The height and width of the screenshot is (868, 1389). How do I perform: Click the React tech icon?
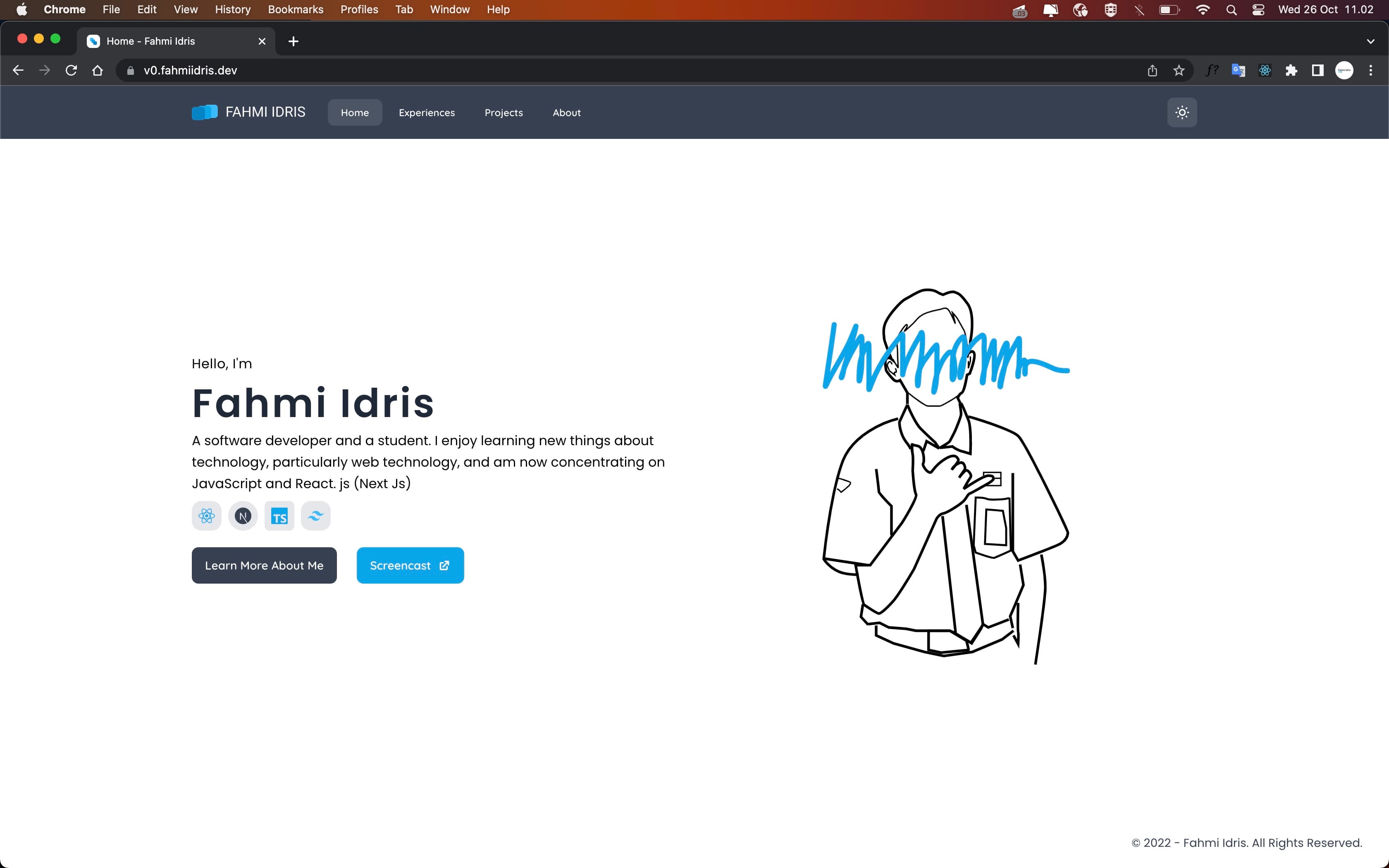click(x=207, y=515)
